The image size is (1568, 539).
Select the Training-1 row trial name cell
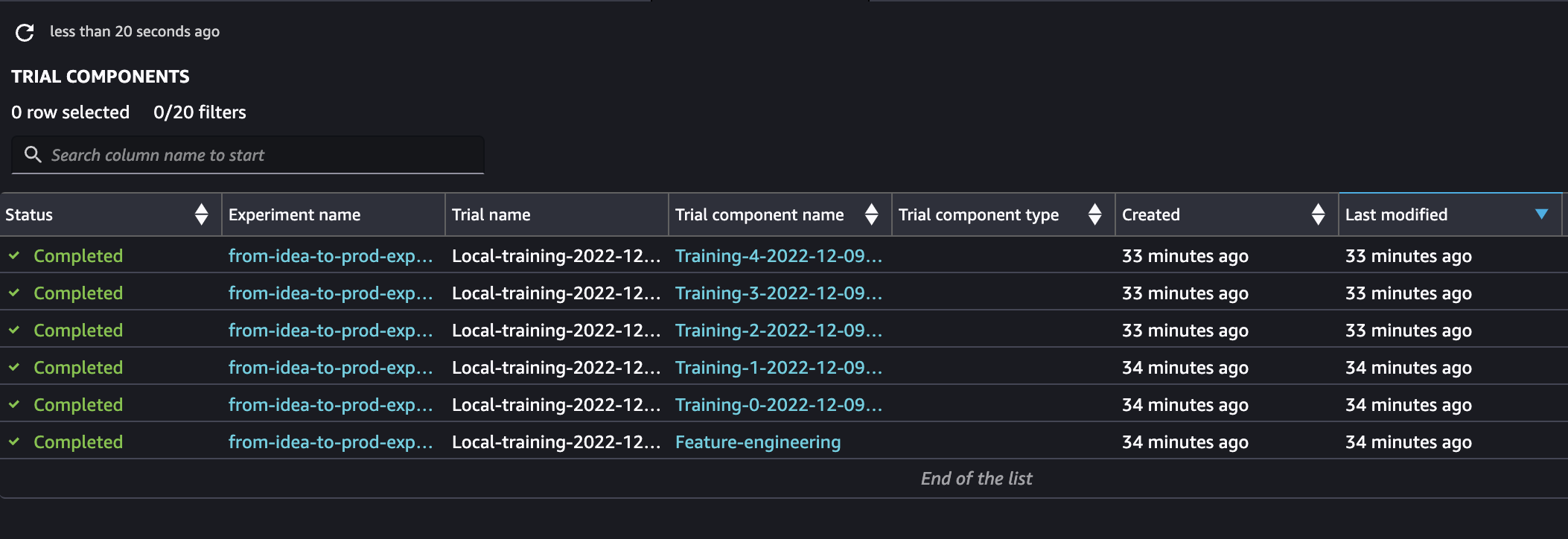tap(556, 367)
